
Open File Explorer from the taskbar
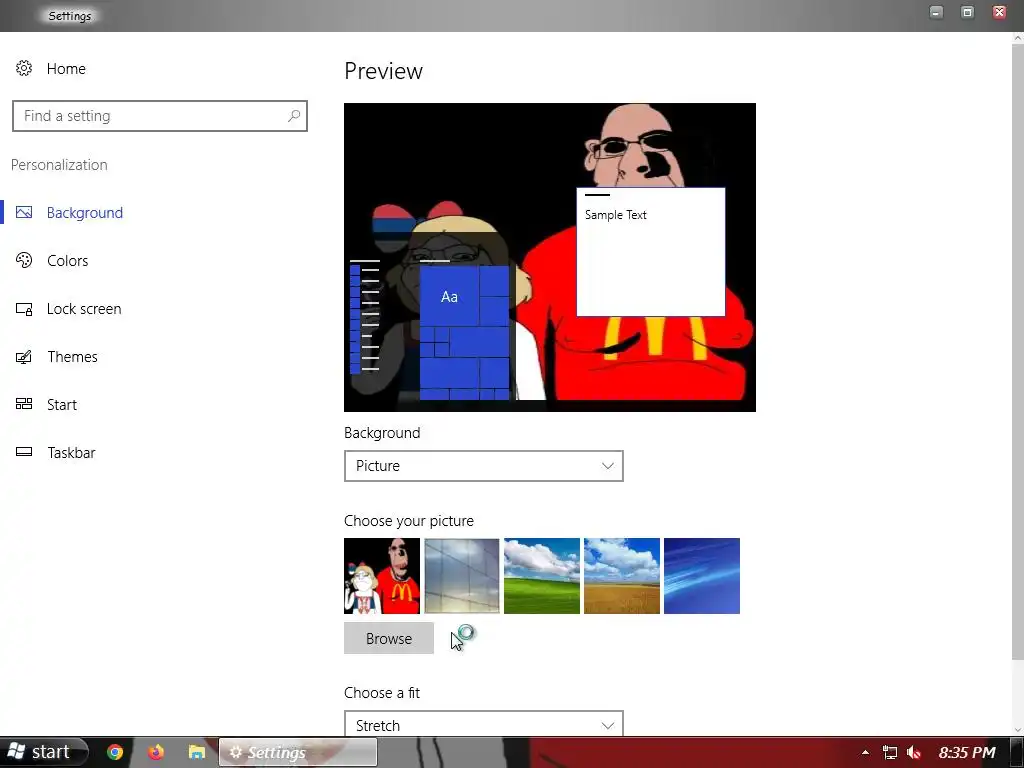(197, 752)
